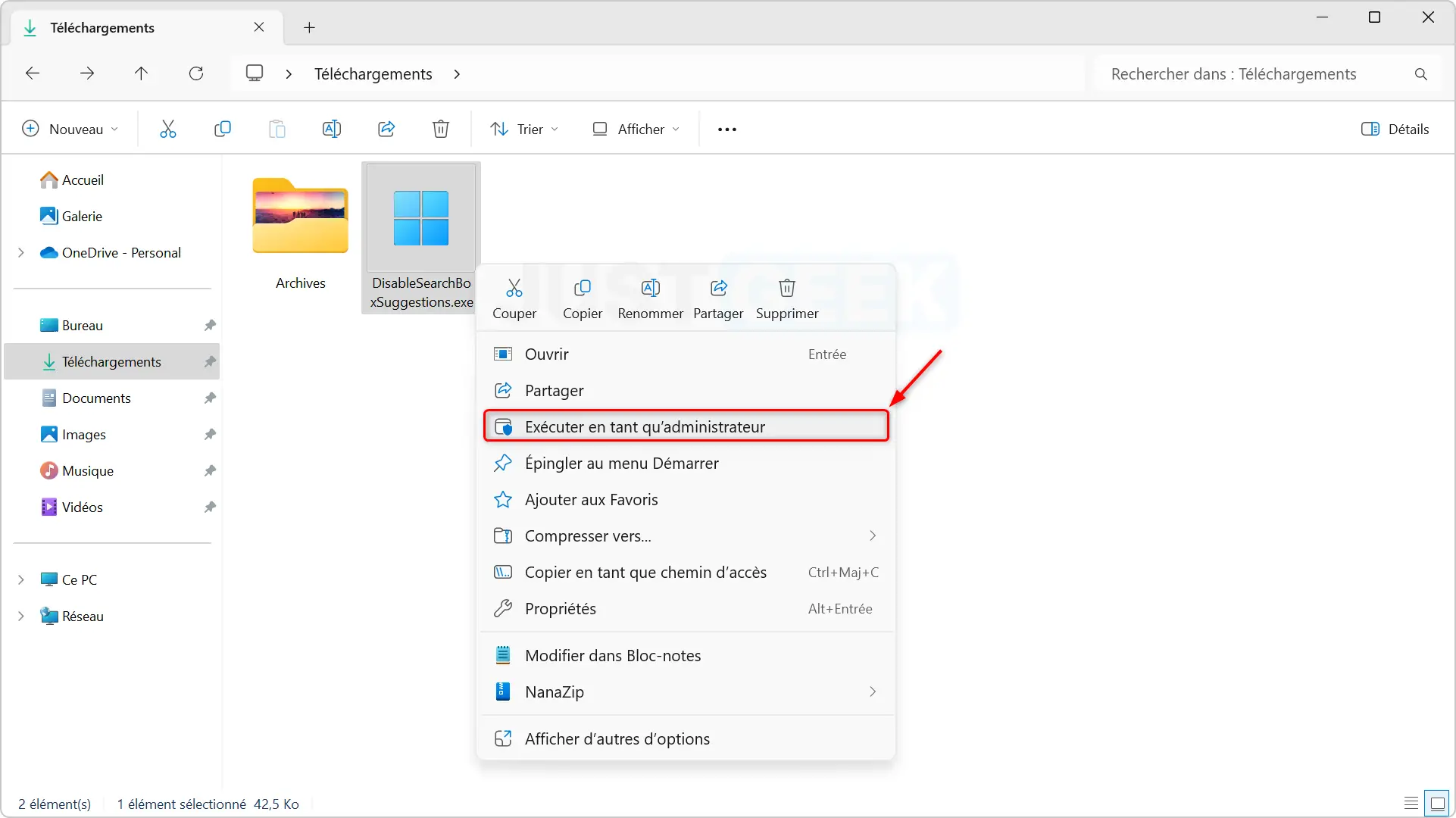
Task: Add a new tab
Action: point(309,28)
